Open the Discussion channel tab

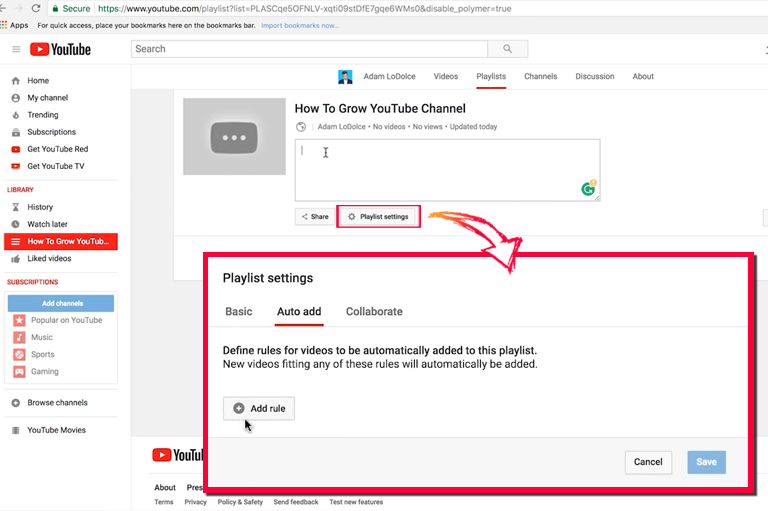(595, 76)
